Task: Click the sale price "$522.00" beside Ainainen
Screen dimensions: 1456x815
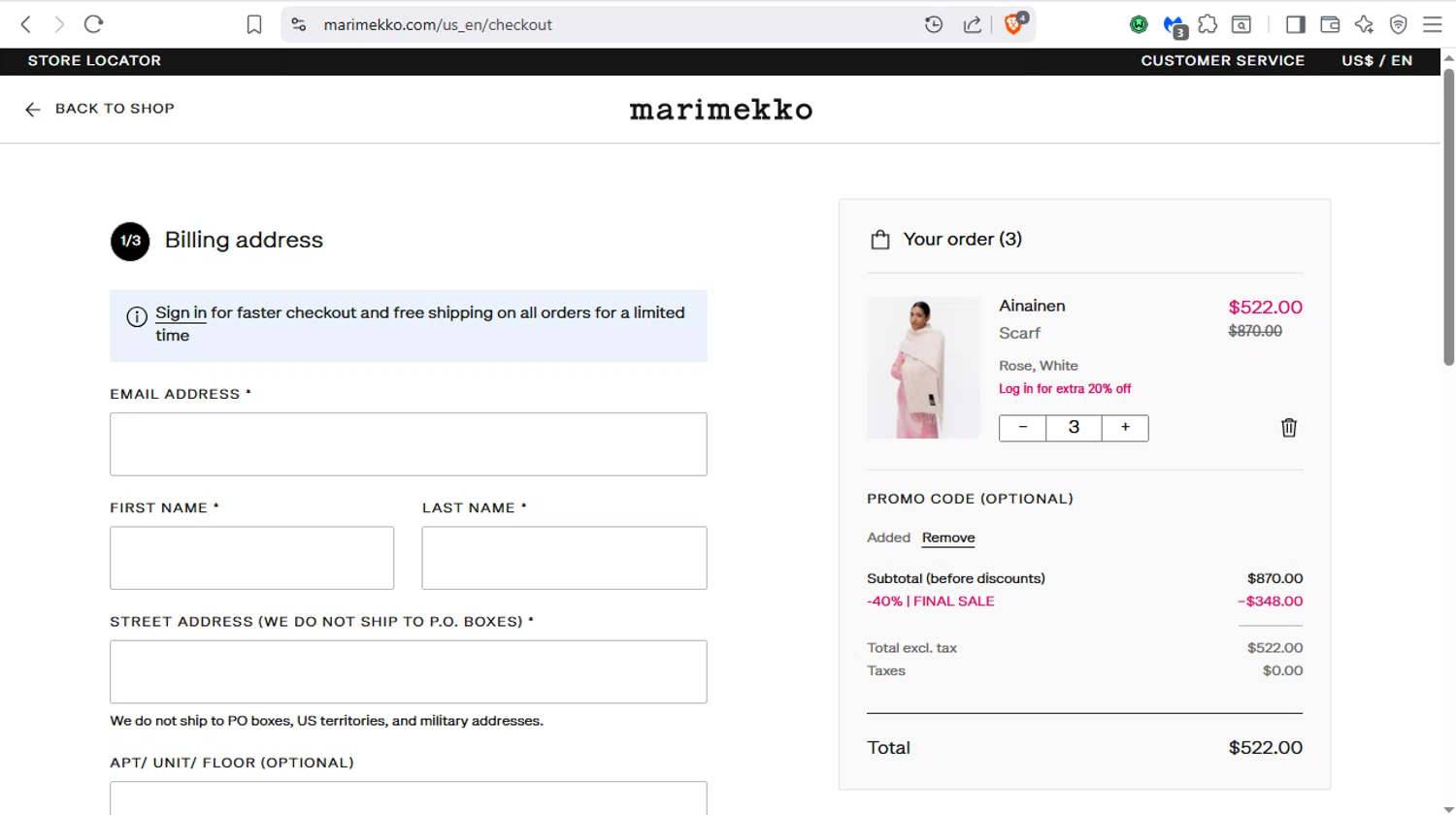Action: coord(1266,308)
